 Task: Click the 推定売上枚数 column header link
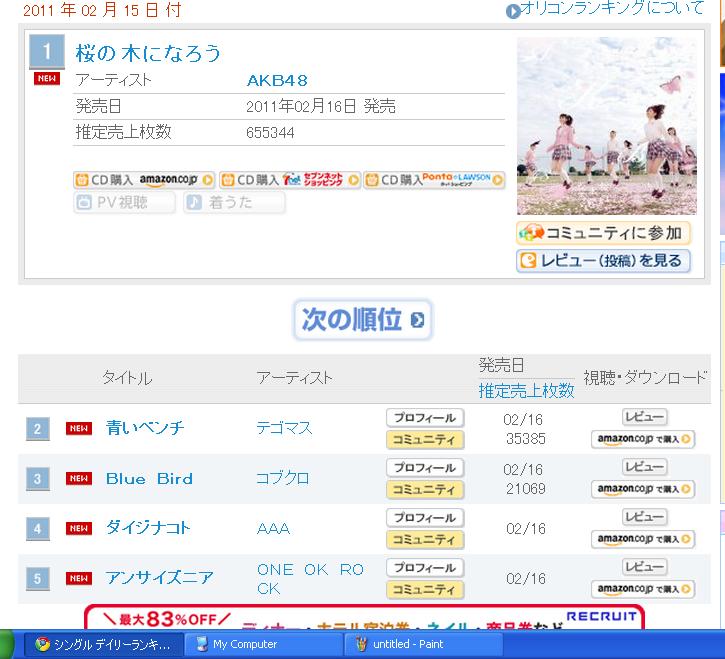[526, 391]
